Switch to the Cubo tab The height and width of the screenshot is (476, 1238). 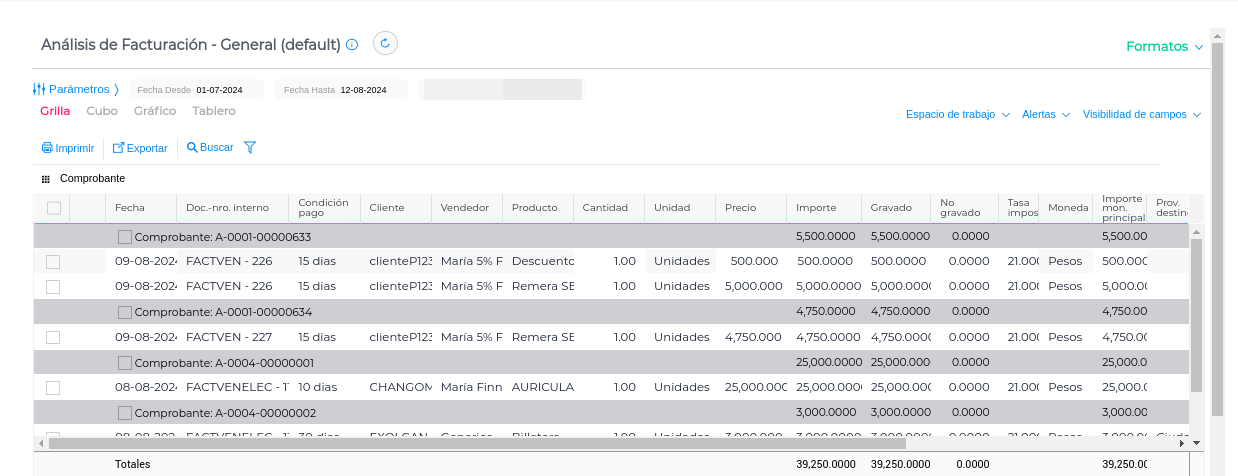pos(102,111)
